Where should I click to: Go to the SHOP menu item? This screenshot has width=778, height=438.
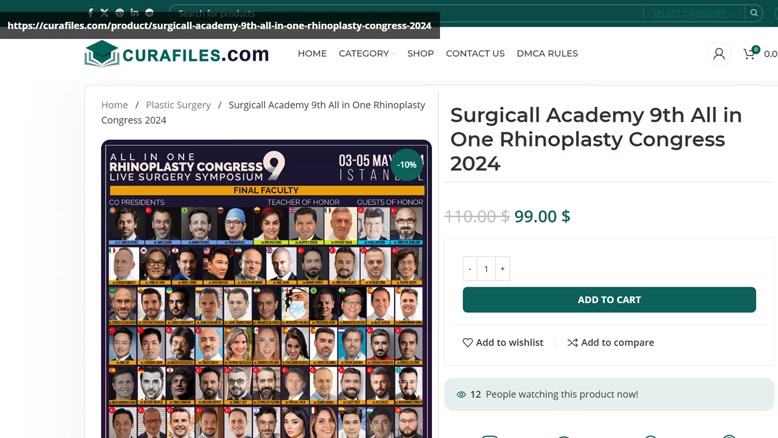[420, 54]
